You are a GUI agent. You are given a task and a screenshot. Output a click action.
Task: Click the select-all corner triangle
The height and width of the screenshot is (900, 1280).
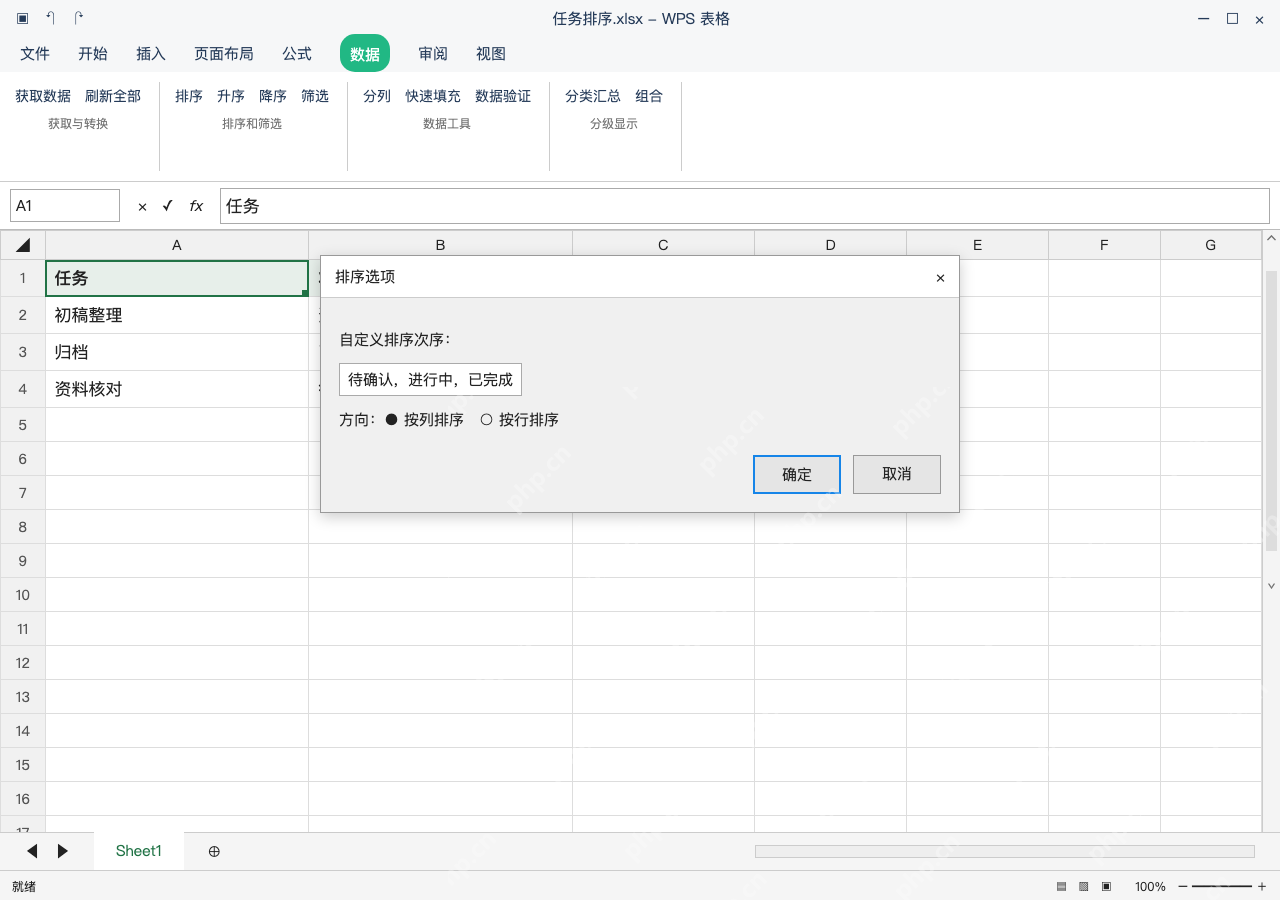23,245
